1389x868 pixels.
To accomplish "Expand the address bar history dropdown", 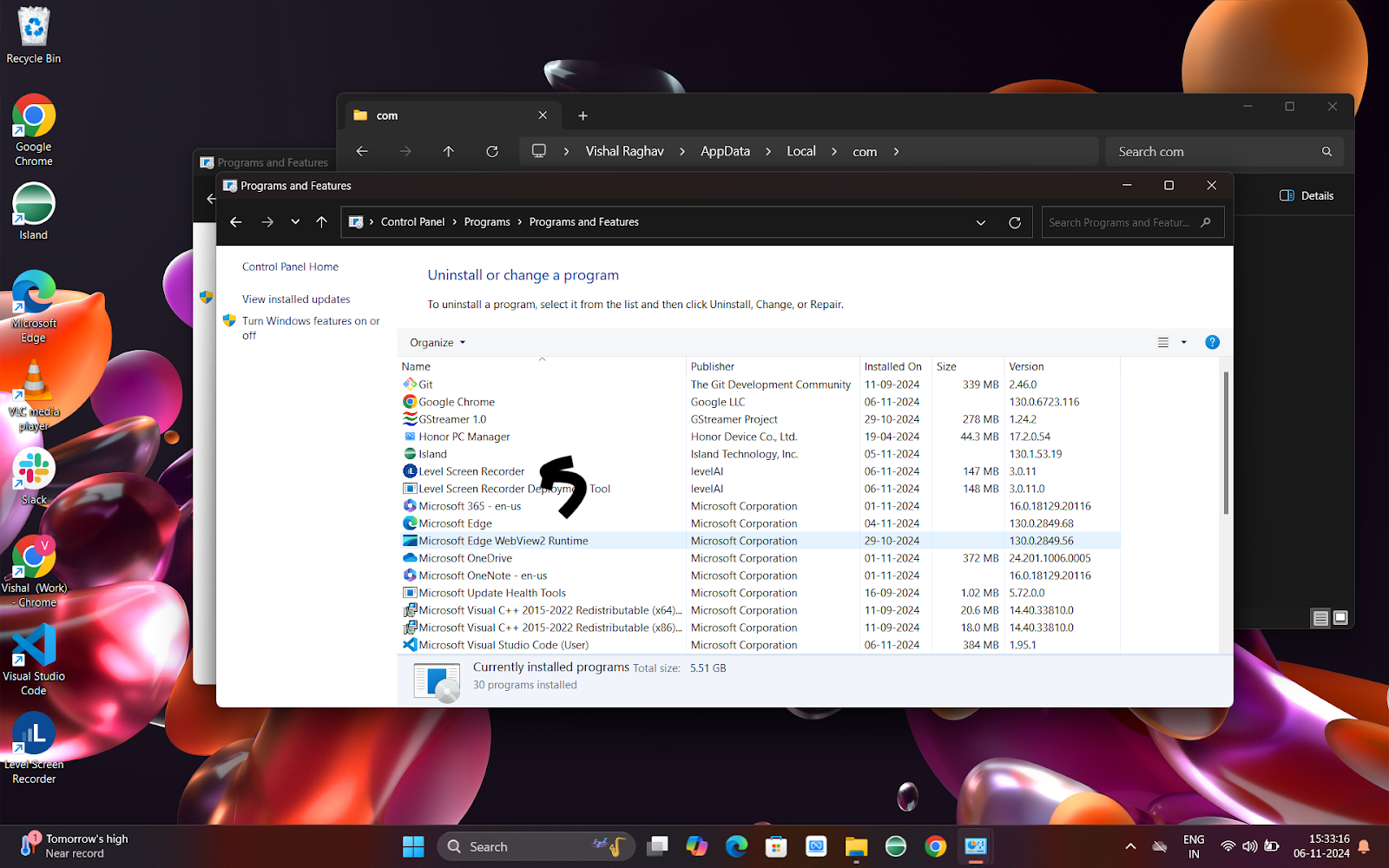I will pyautogui.click(x=981, y=222).
